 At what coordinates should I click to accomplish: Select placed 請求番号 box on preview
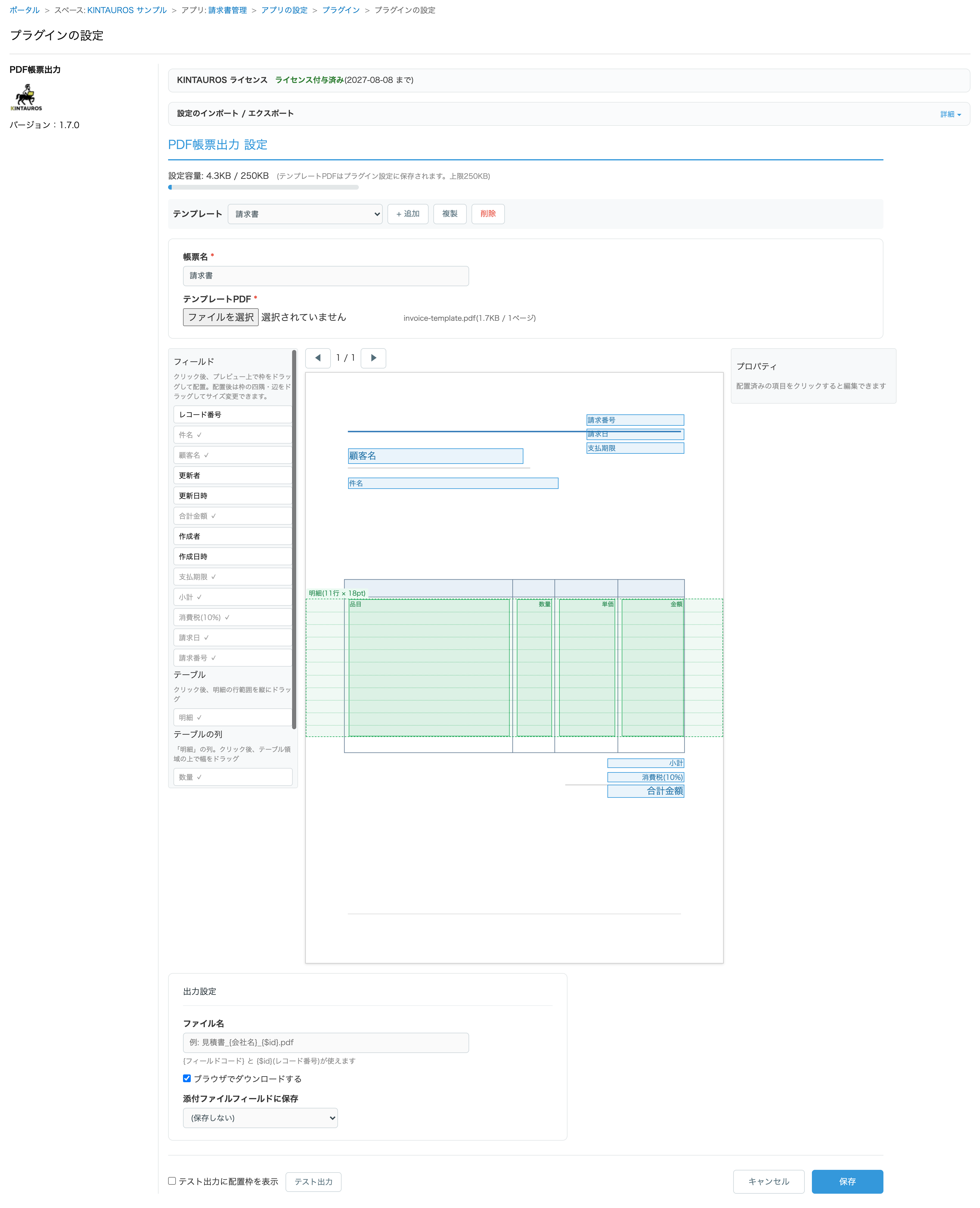tap(635, 420)
